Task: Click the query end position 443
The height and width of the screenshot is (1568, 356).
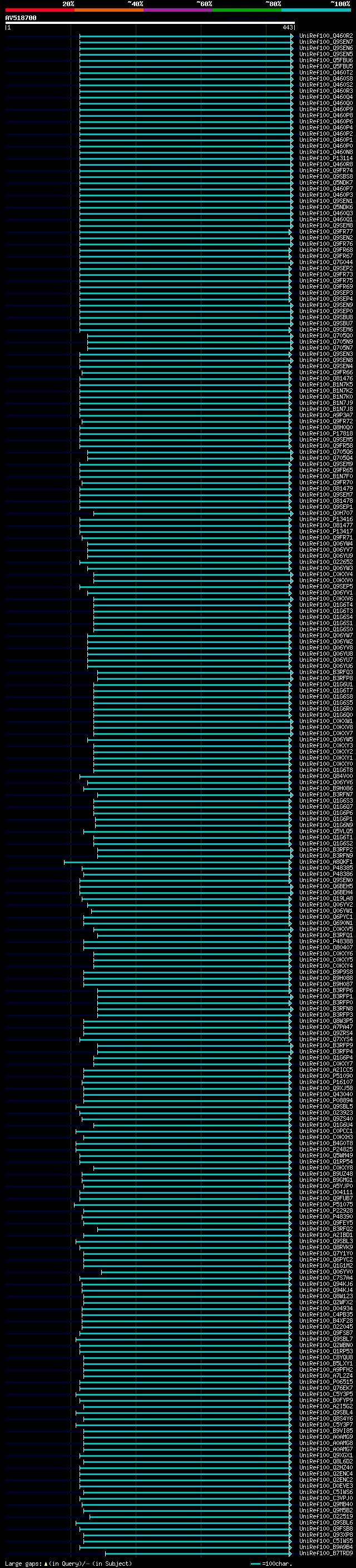Action: click(287, 27)
